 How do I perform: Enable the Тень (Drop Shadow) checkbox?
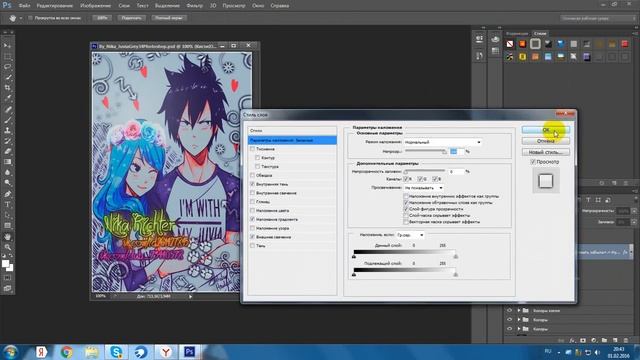[252, 246]
